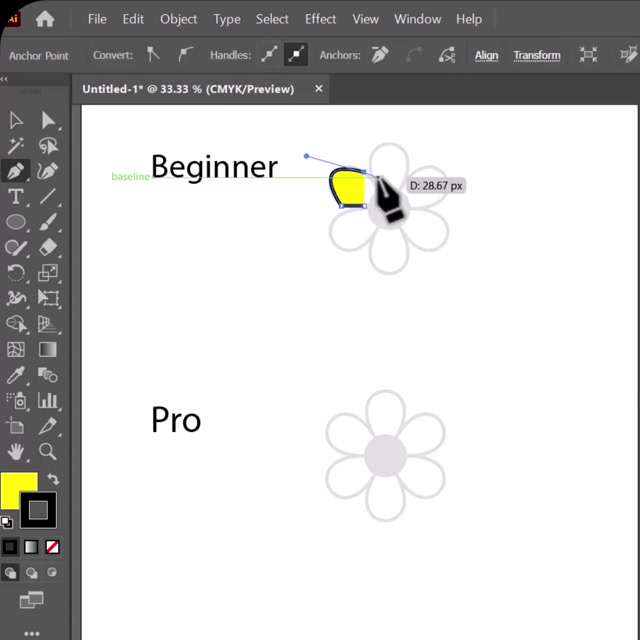Expand the tools panel with double arrows

click(5, 78)
